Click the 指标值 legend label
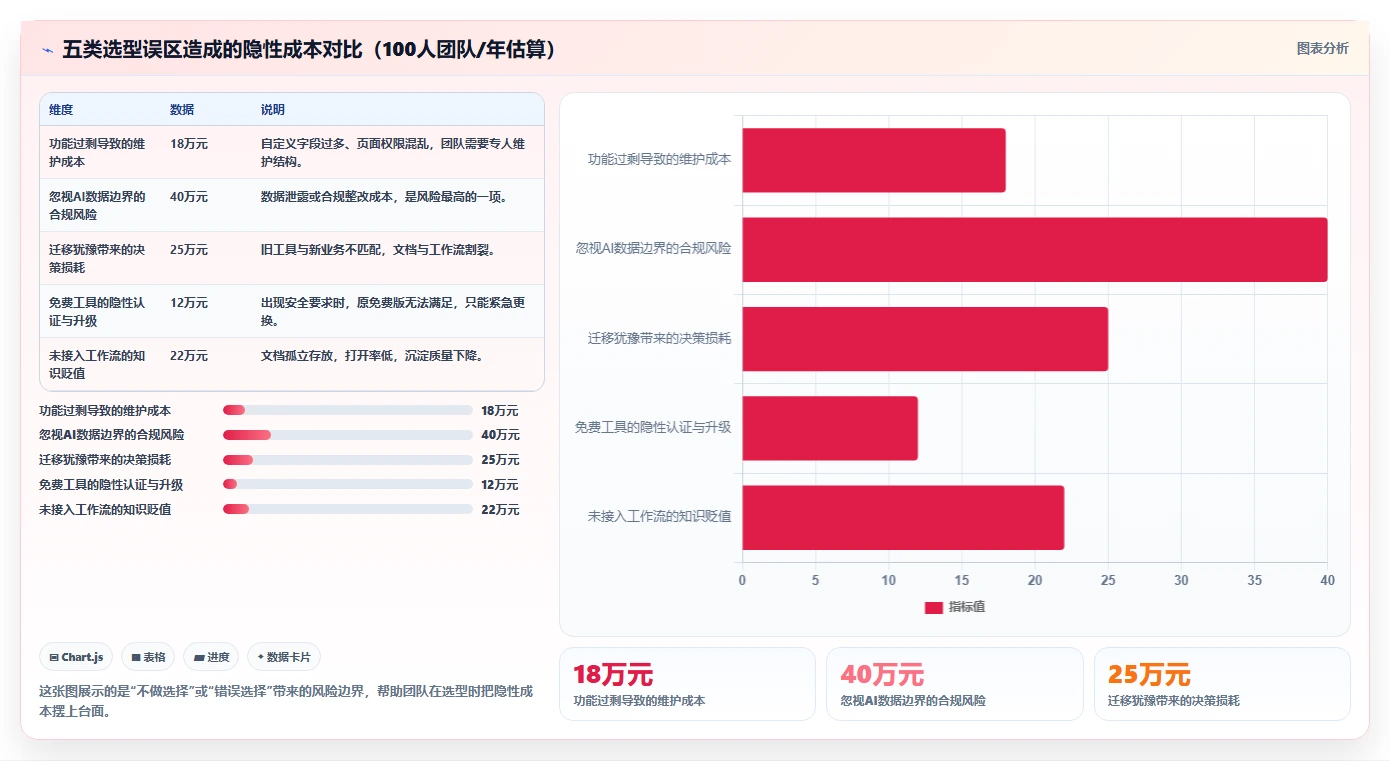 point(967,607)
